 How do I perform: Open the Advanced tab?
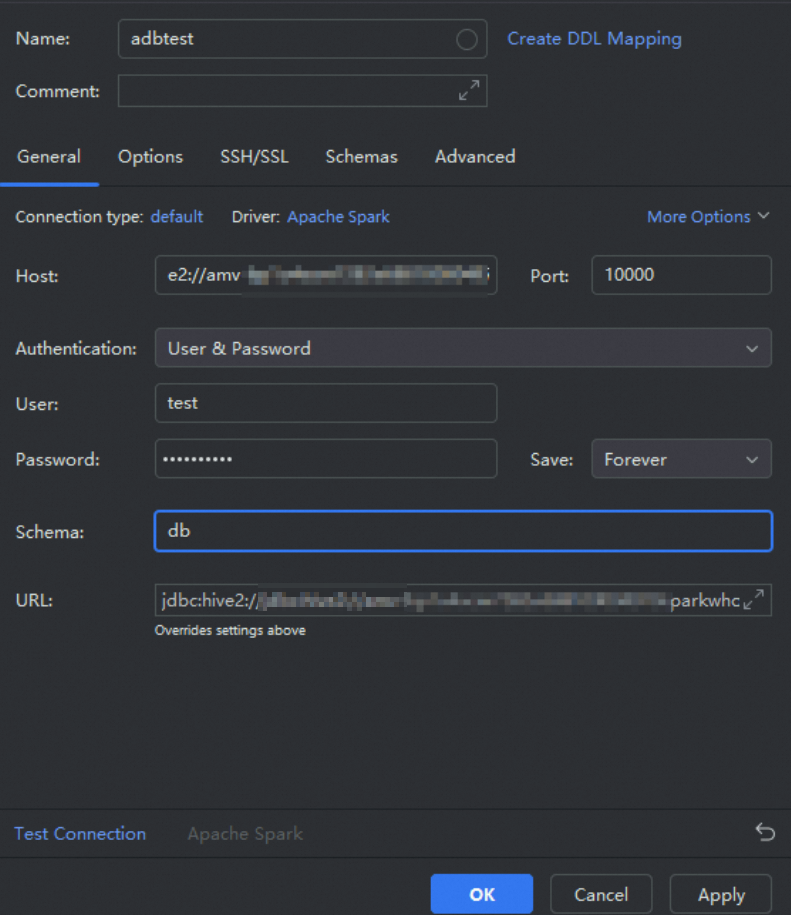pyautogui.click(x=475, y=156)
